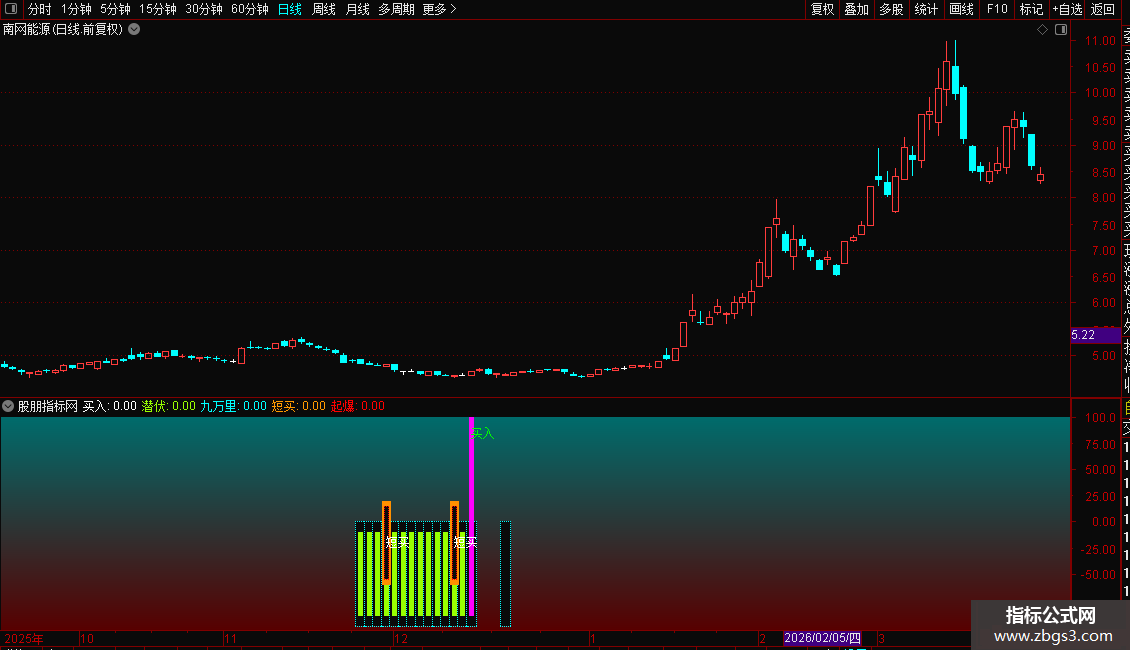Viewport: 1130px width, 650px height.
Task: Open 多周期 multi-period view
Action: pos(396,9)
